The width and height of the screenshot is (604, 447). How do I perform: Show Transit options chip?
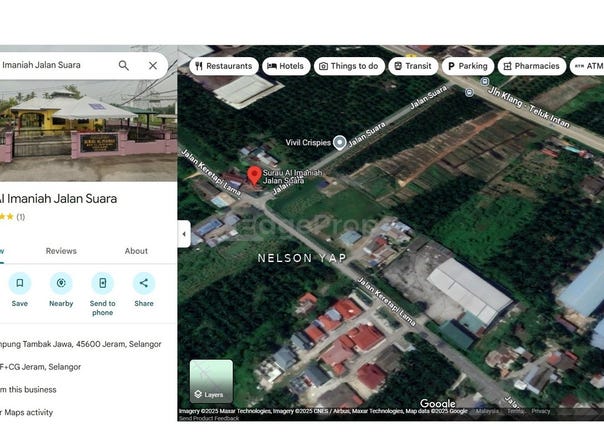413,66
